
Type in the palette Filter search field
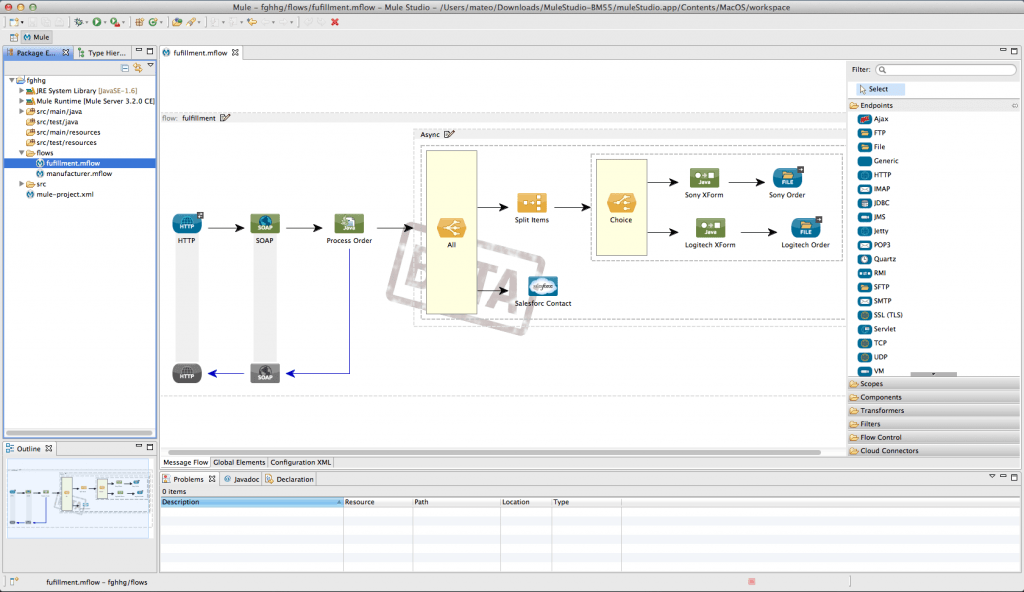[944, 69]
